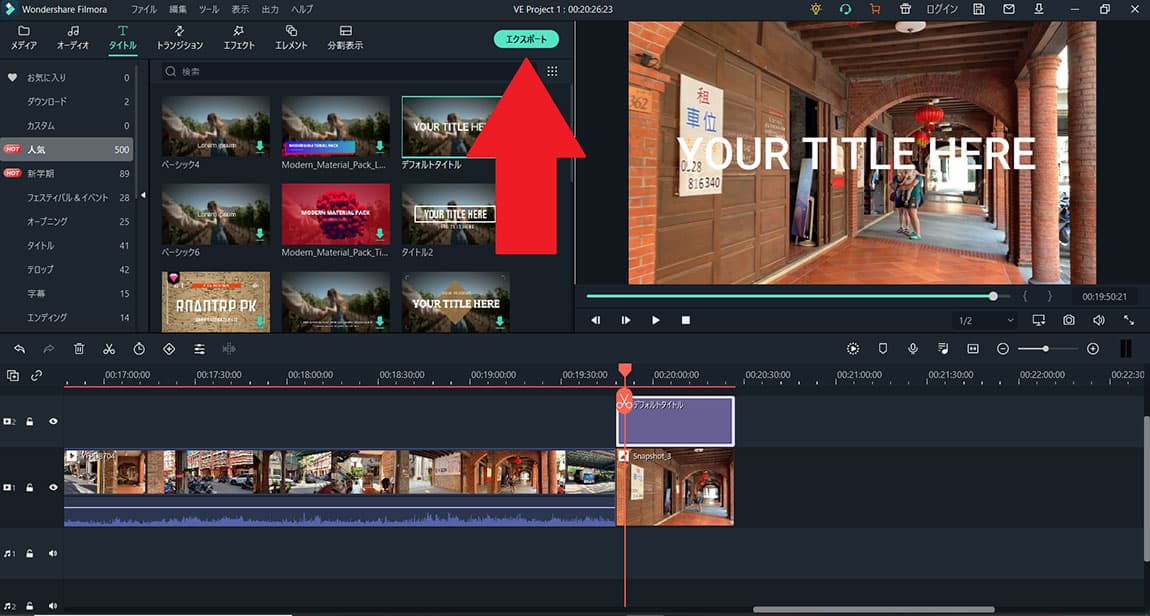Open the shopping cart icon

pyautogui.click(x=875, y=10)
